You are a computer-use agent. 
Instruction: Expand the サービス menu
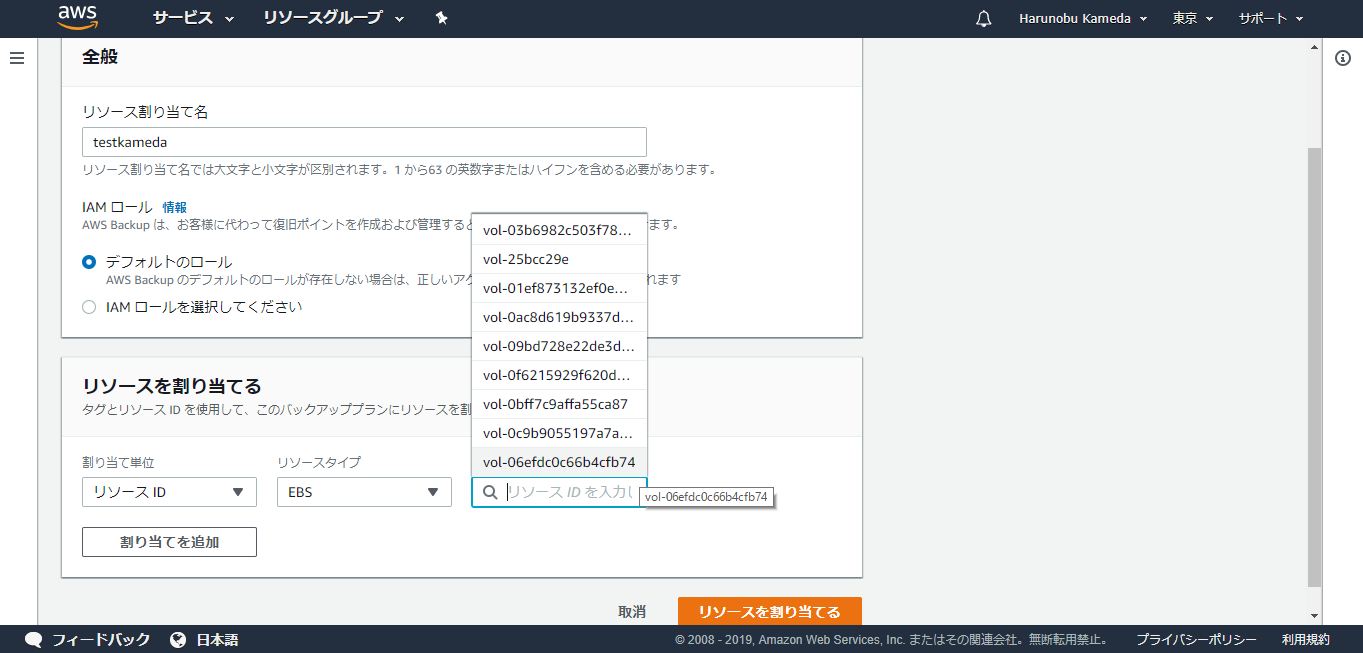point(193,18)
